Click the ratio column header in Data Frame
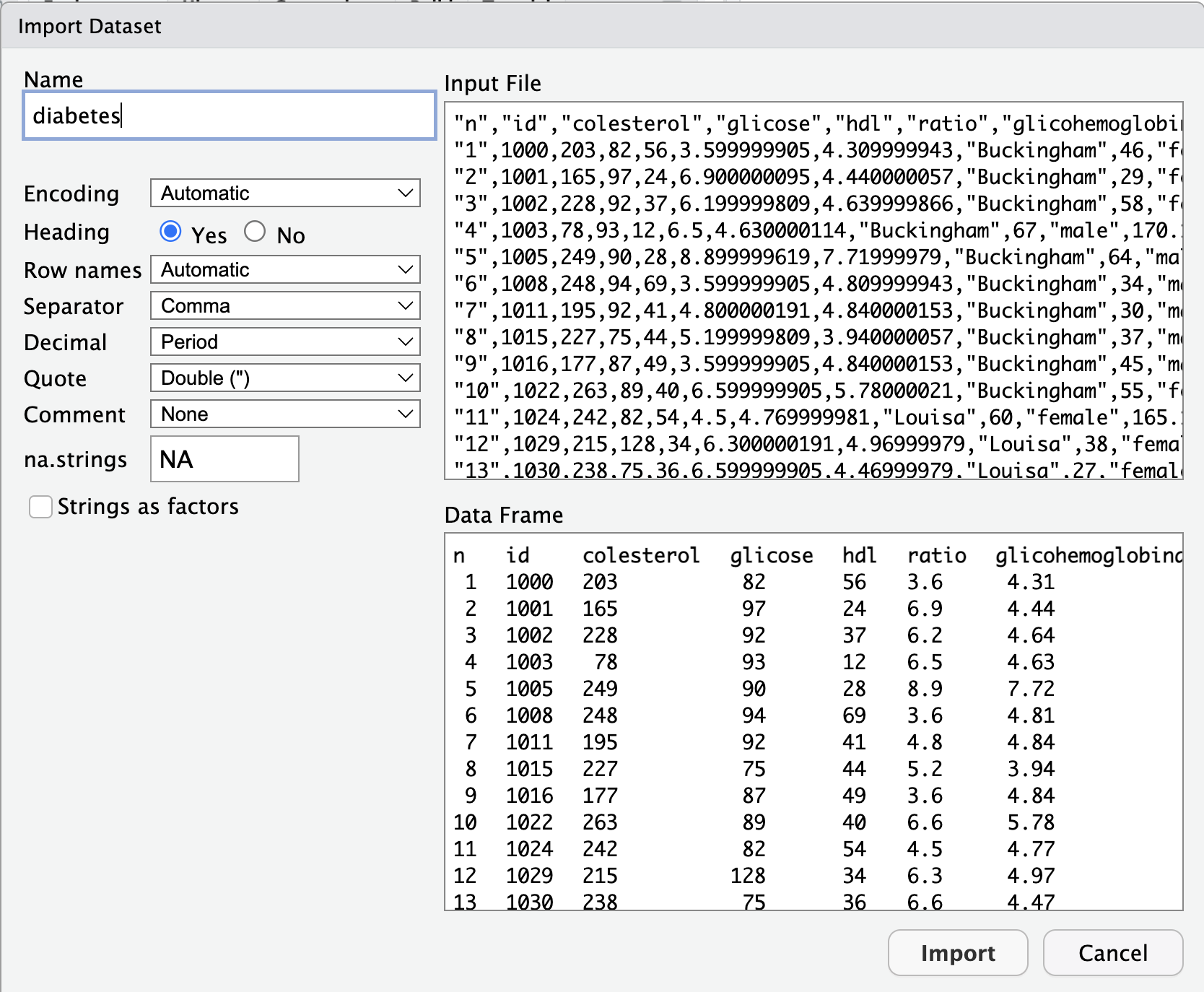This screenshot has width=1204, height=992. click(937, 555)
